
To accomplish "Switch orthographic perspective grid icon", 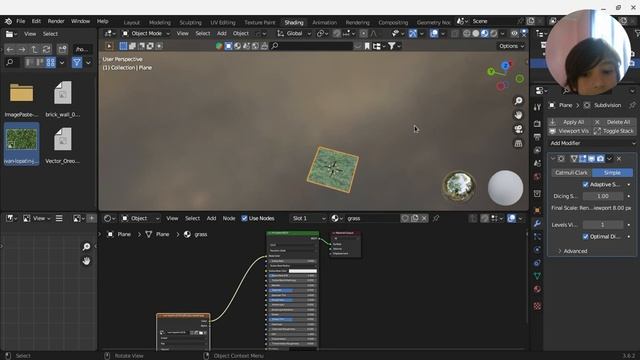I will [x=518, y=143].
